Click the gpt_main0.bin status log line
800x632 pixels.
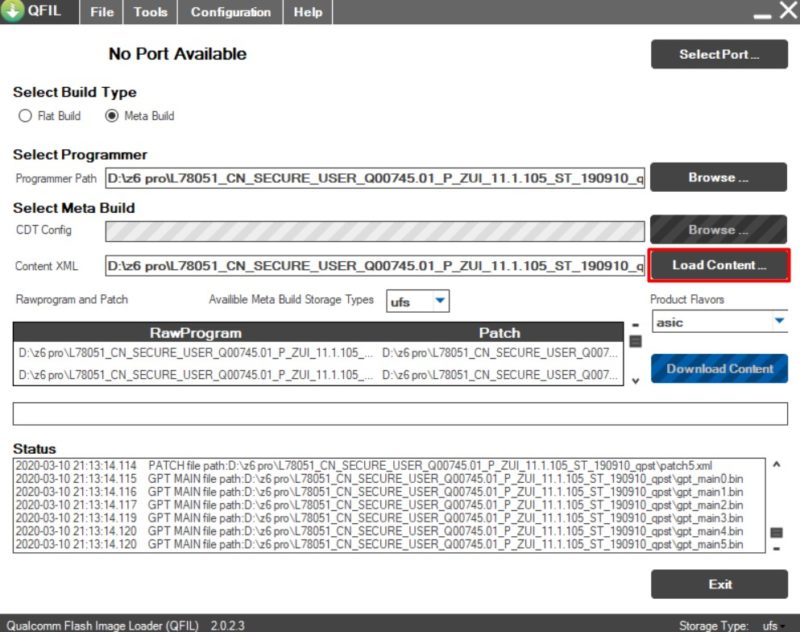click(379, 479)
